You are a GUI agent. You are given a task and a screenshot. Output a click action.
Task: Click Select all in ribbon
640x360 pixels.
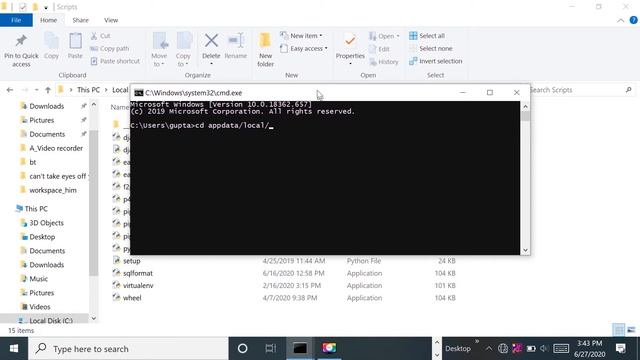point(427,36)
